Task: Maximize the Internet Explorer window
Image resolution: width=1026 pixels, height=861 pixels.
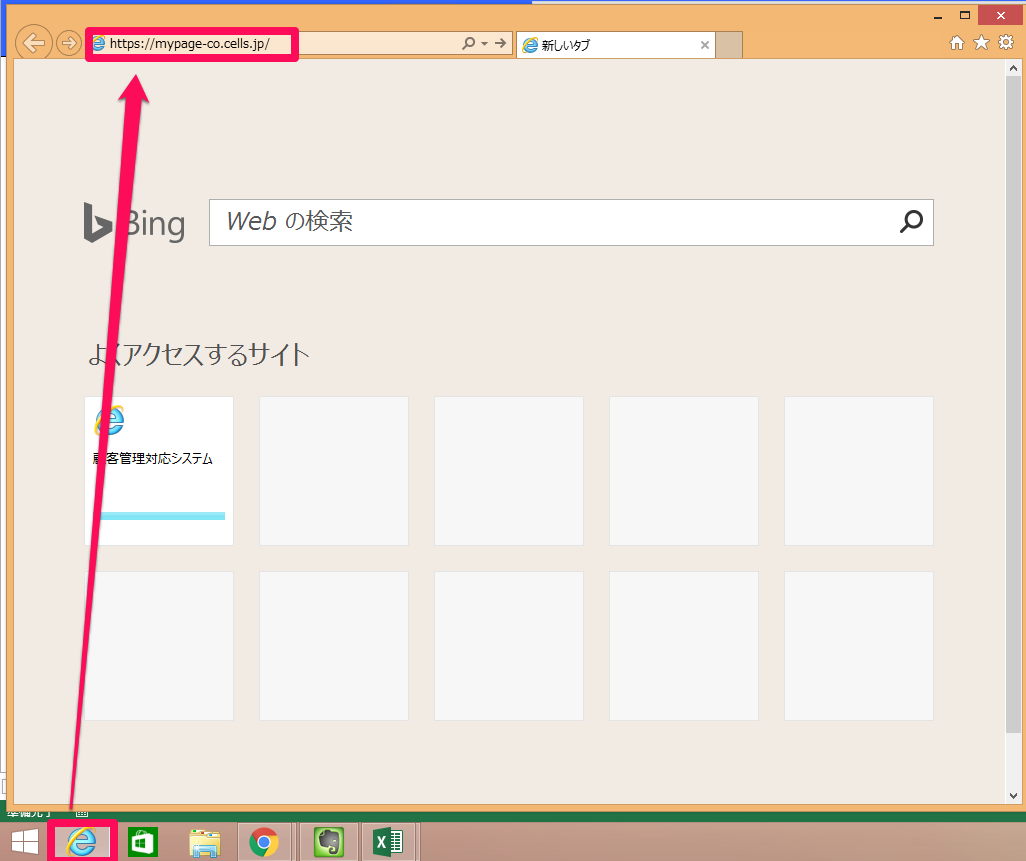Action: coord(964,15)
